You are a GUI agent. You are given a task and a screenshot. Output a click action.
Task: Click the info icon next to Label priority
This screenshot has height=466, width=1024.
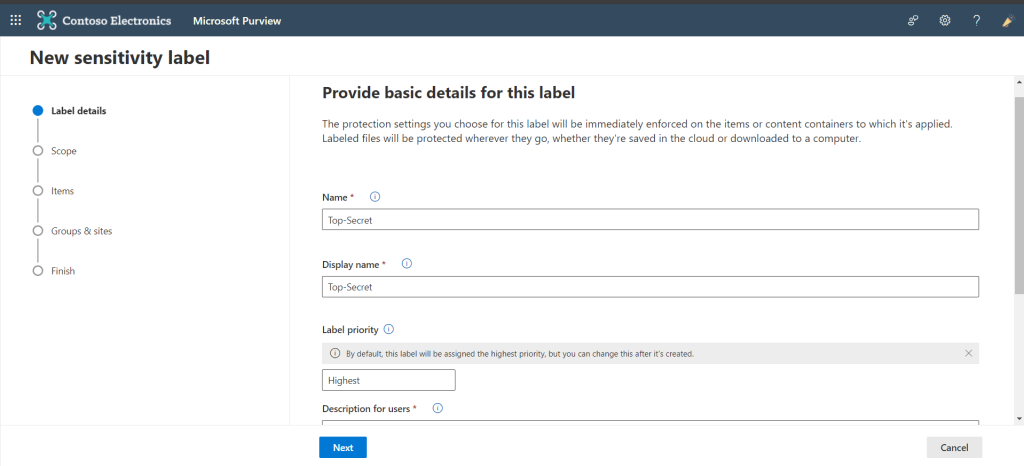[389, 329]
